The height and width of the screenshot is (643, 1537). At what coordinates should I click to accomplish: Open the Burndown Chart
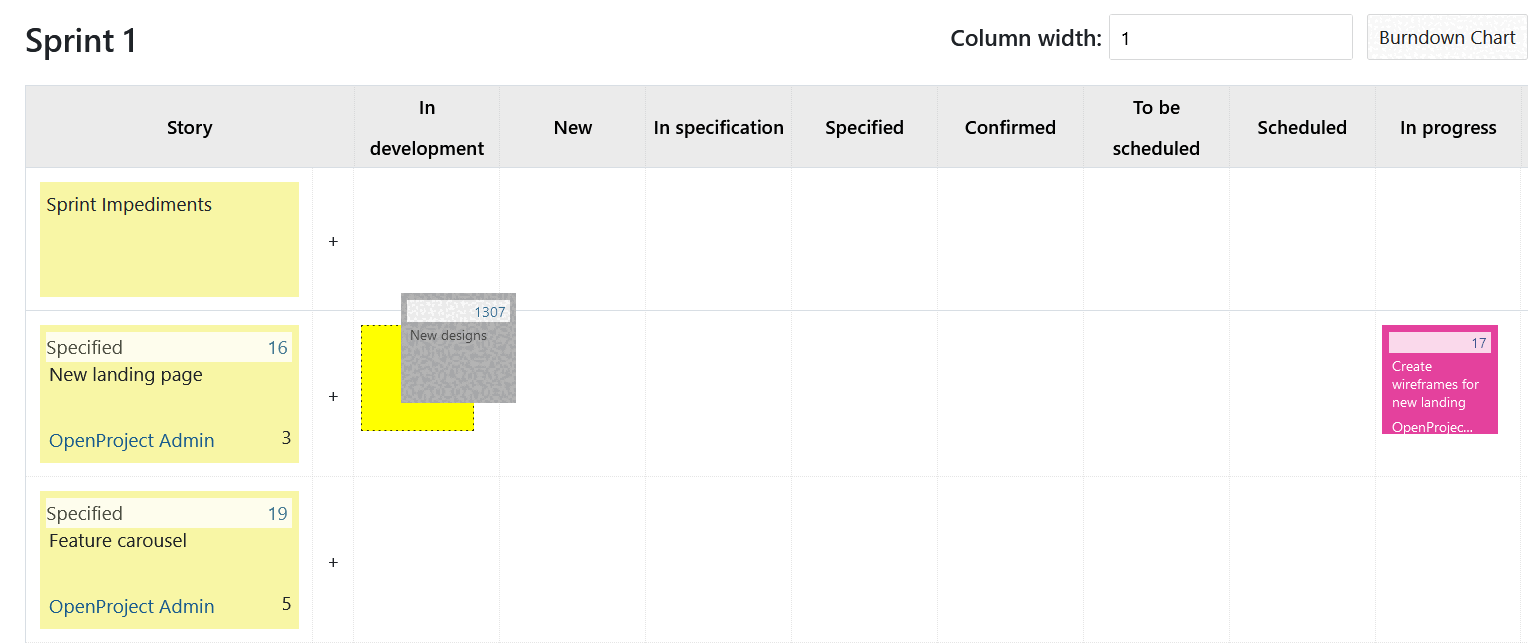1446,38
